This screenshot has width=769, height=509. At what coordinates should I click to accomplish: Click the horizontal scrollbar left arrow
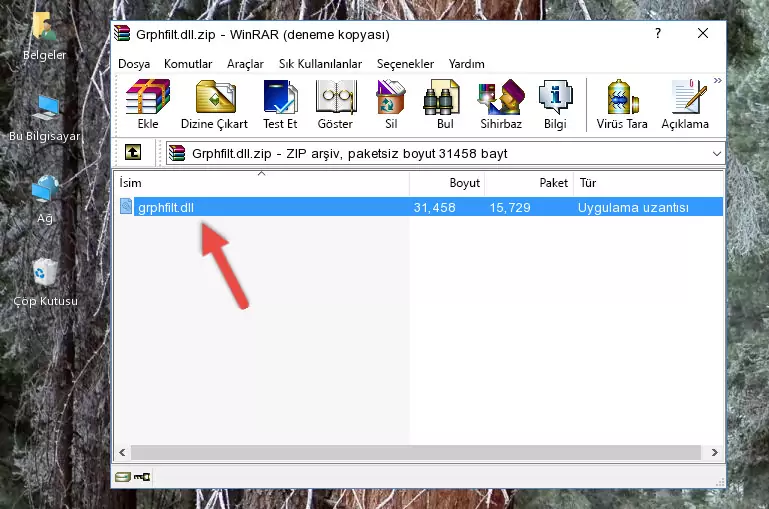[x=123, y=452]
